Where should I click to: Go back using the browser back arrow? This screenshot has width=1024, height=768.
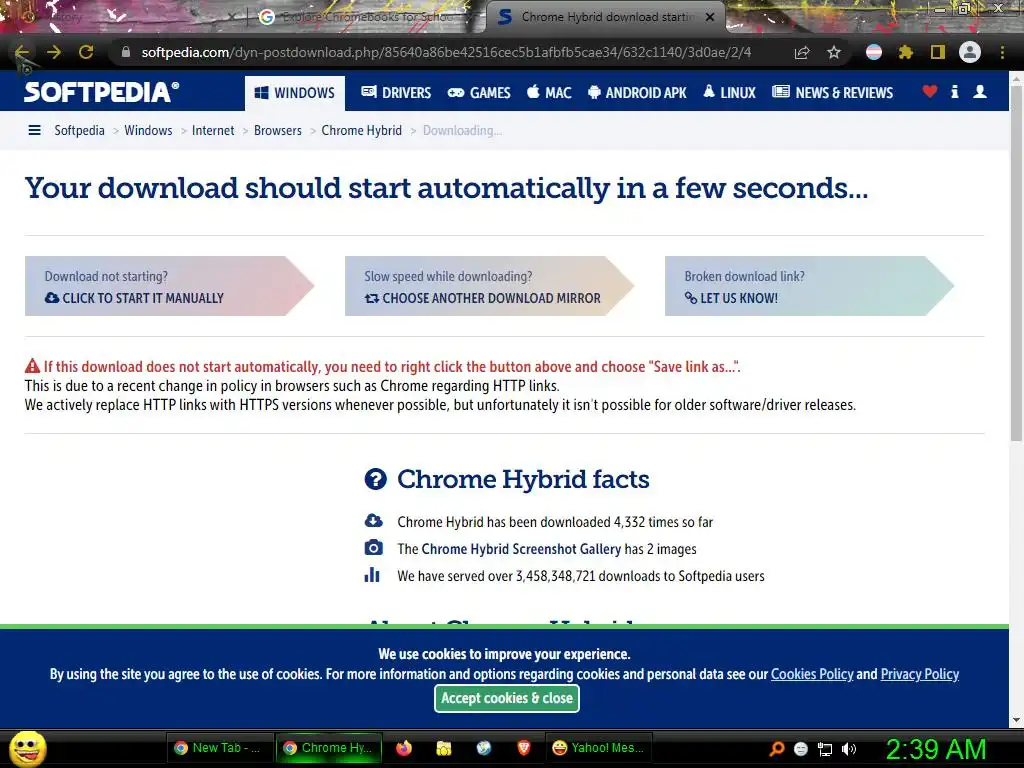point(22,52)
